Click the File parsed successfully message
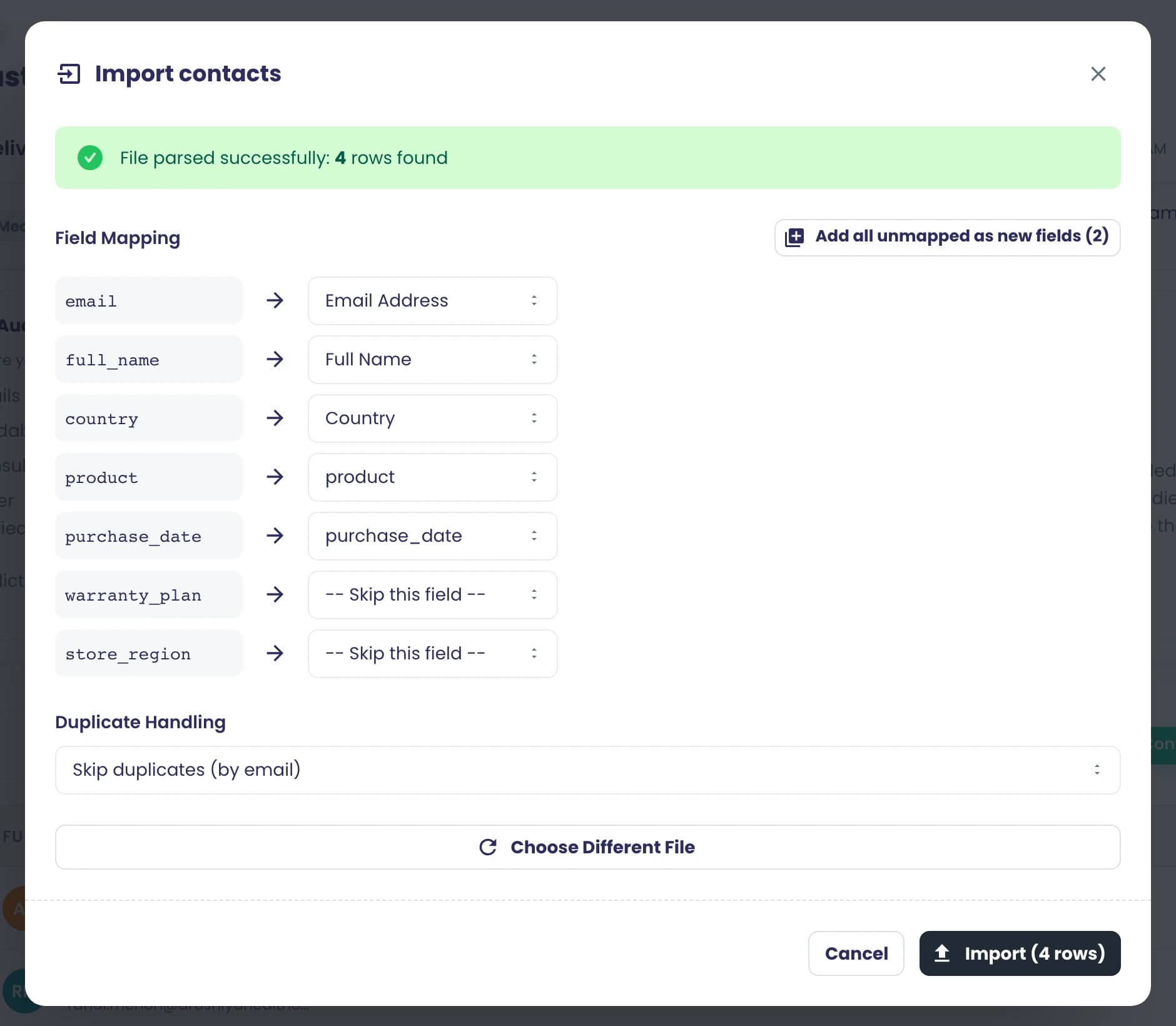 (284, 158)
